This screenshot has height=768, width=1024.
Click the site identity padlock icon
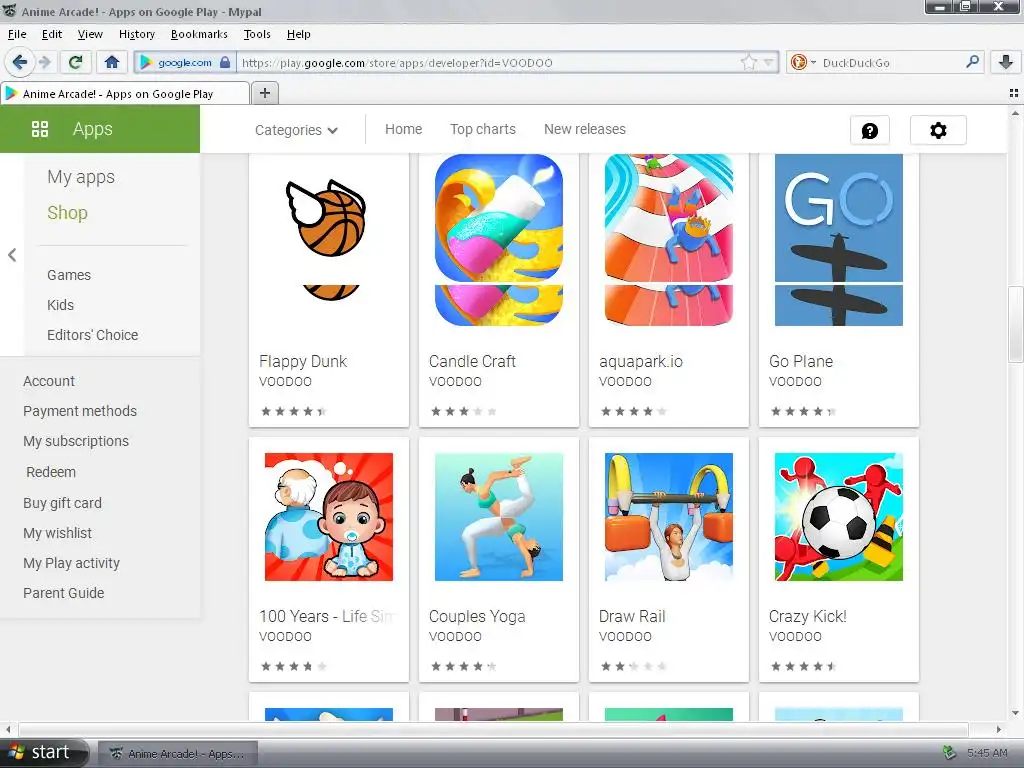tap(225, 63)
